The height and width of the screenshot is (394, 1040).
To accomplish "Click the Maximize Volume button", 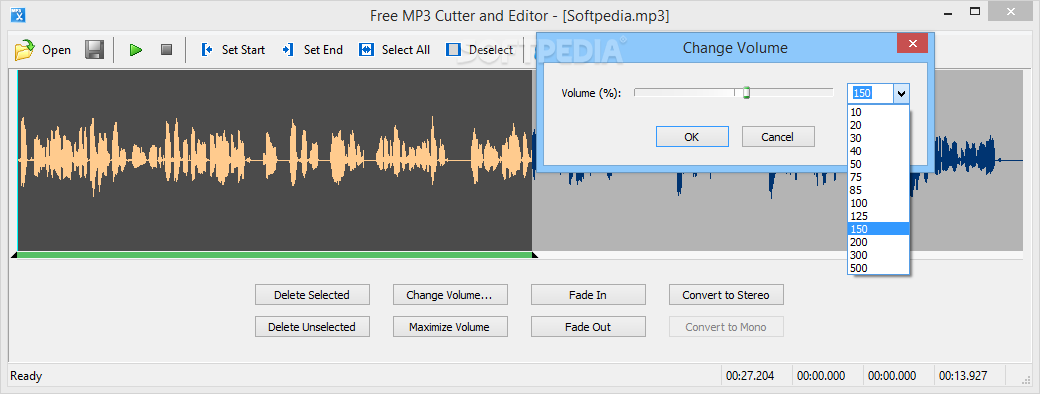I will 450,327.
